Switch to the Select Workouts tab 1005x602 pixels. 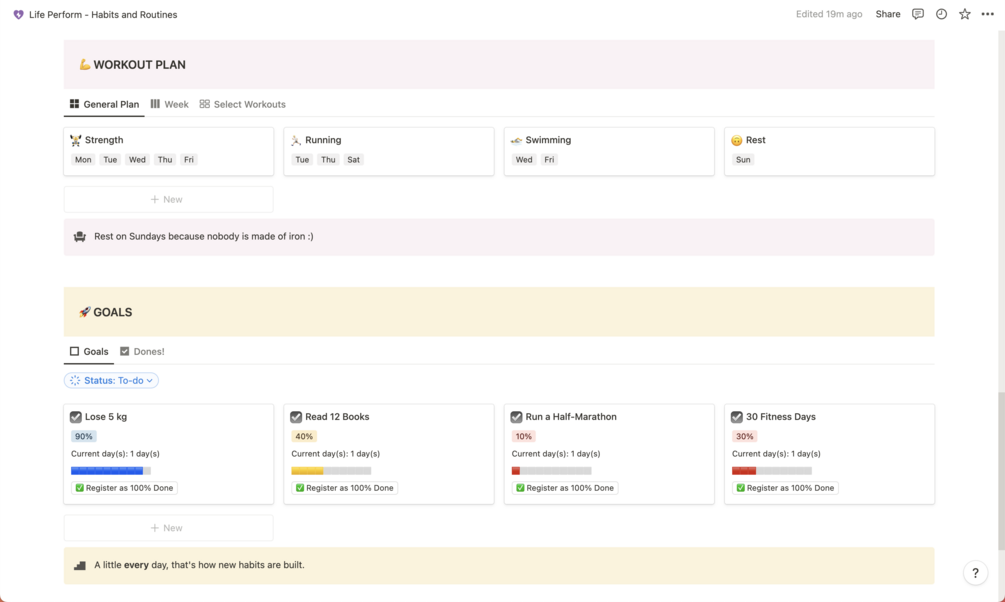coord(243,104)
